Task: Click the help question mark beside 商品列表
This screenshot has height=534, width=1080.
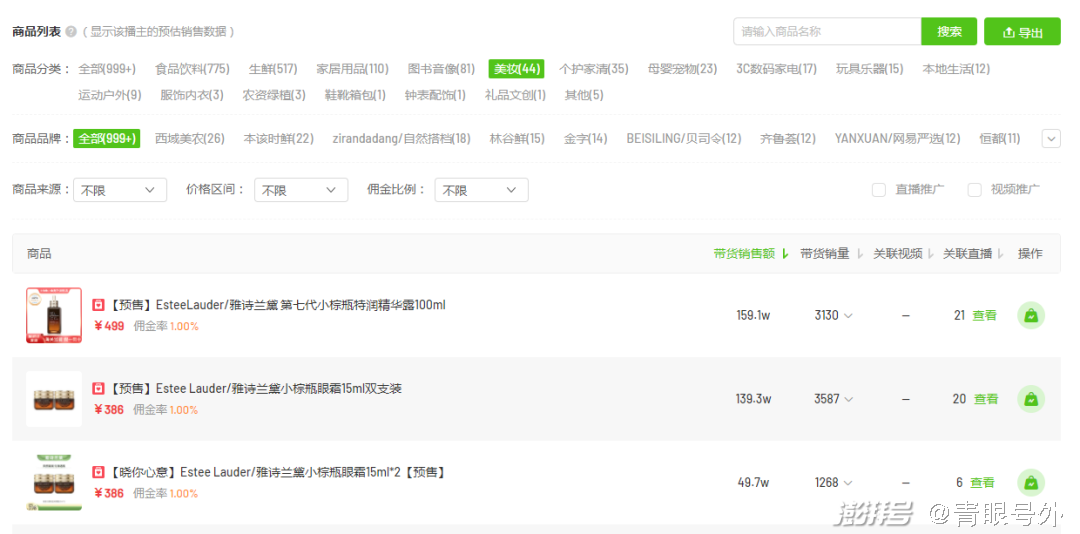Action: [71, 32]
